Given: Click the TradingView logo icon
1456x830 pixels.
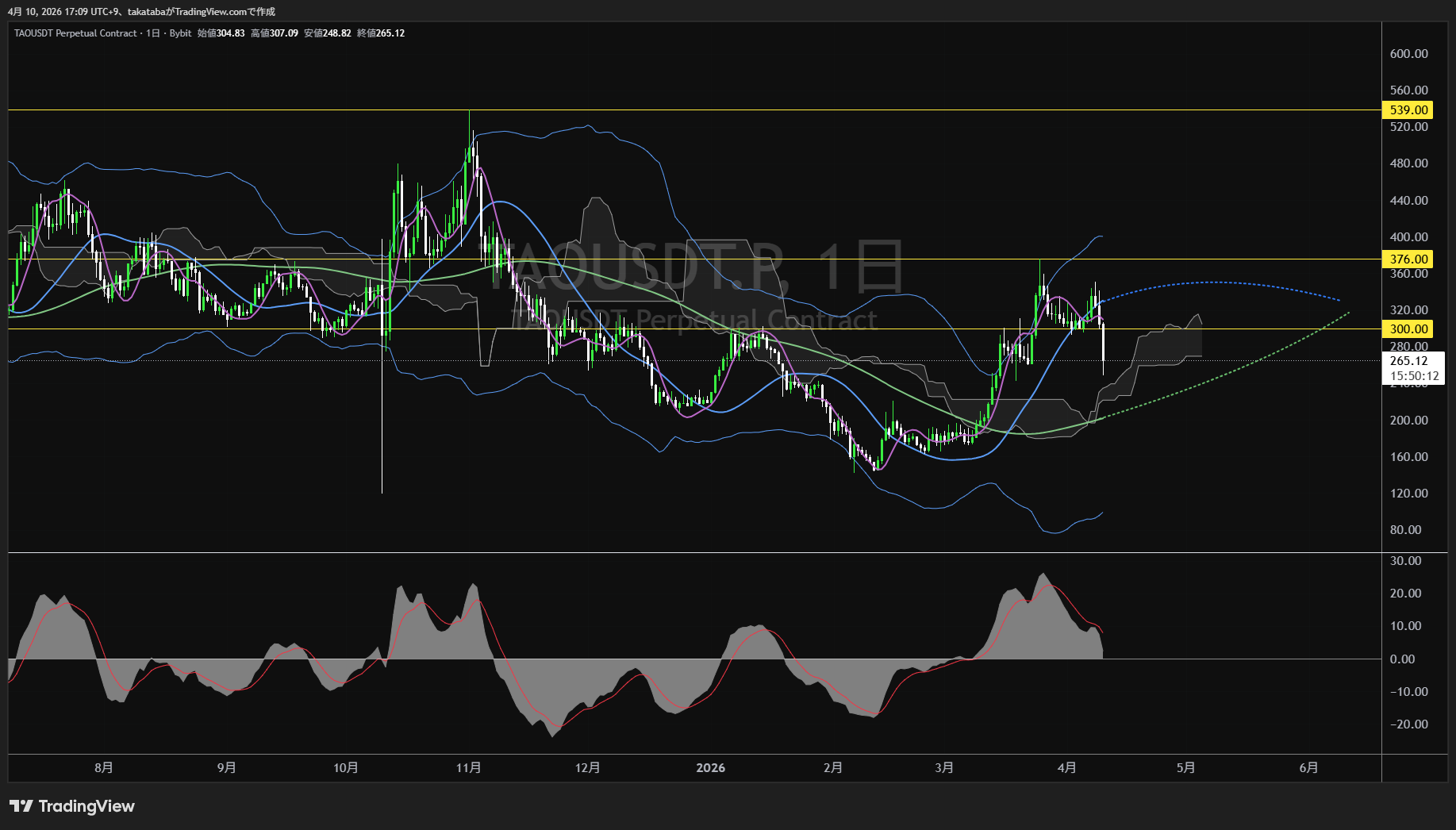Looking at the screenshot, I should tap(21, 806).
